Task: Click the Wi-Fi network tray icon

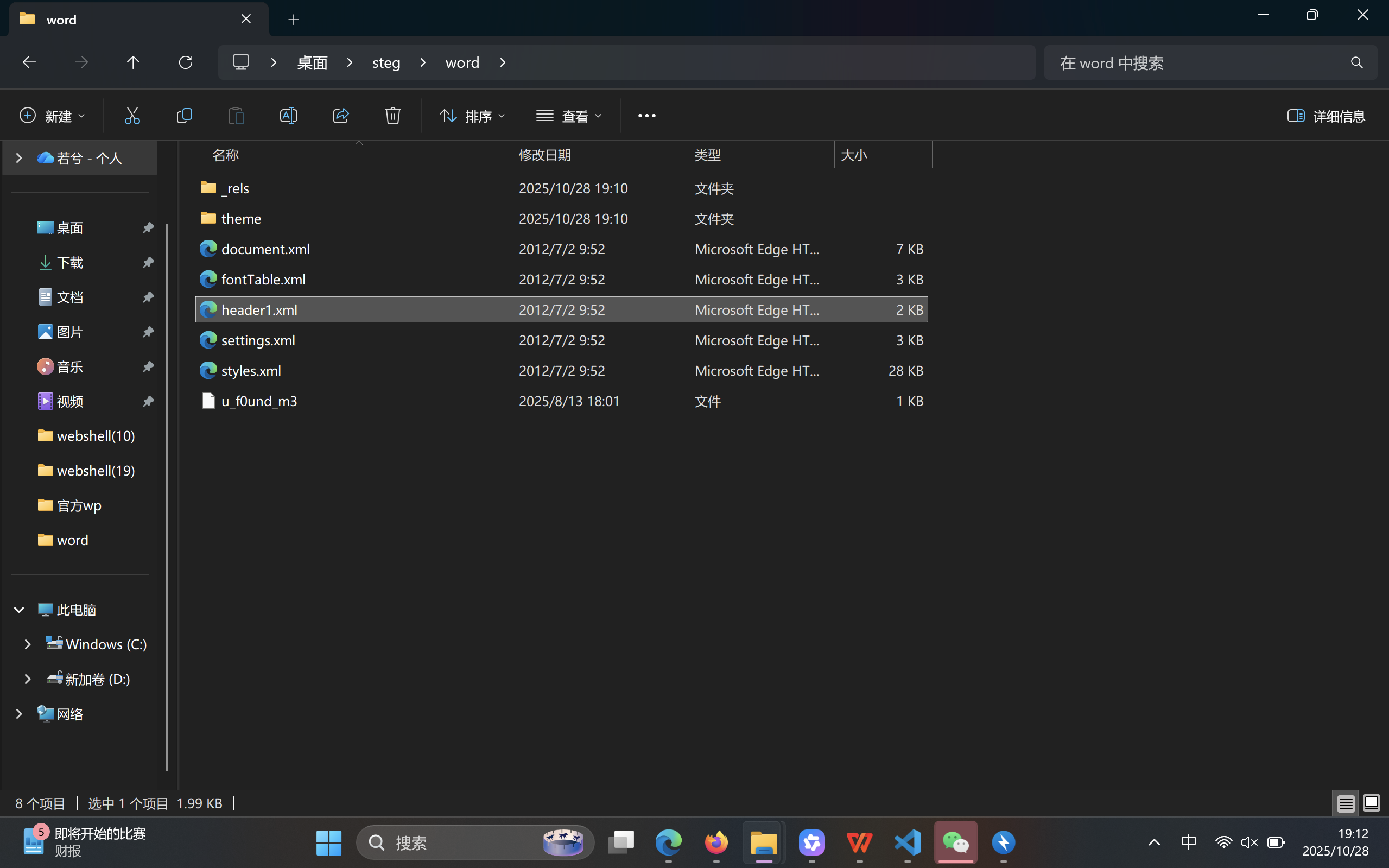Action: coord(1223,842)
